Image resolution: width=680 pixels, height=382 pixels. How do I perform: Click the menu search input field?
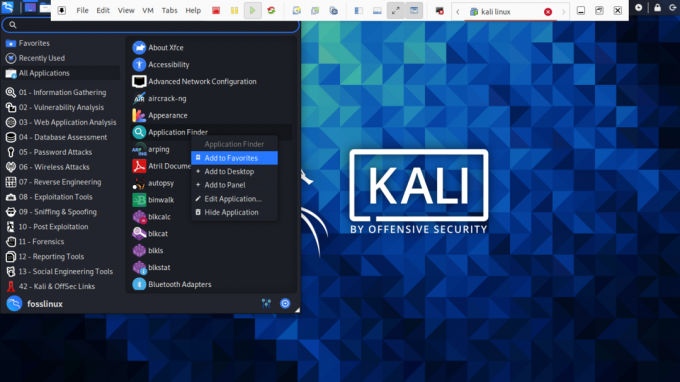(x=150, y=25)
